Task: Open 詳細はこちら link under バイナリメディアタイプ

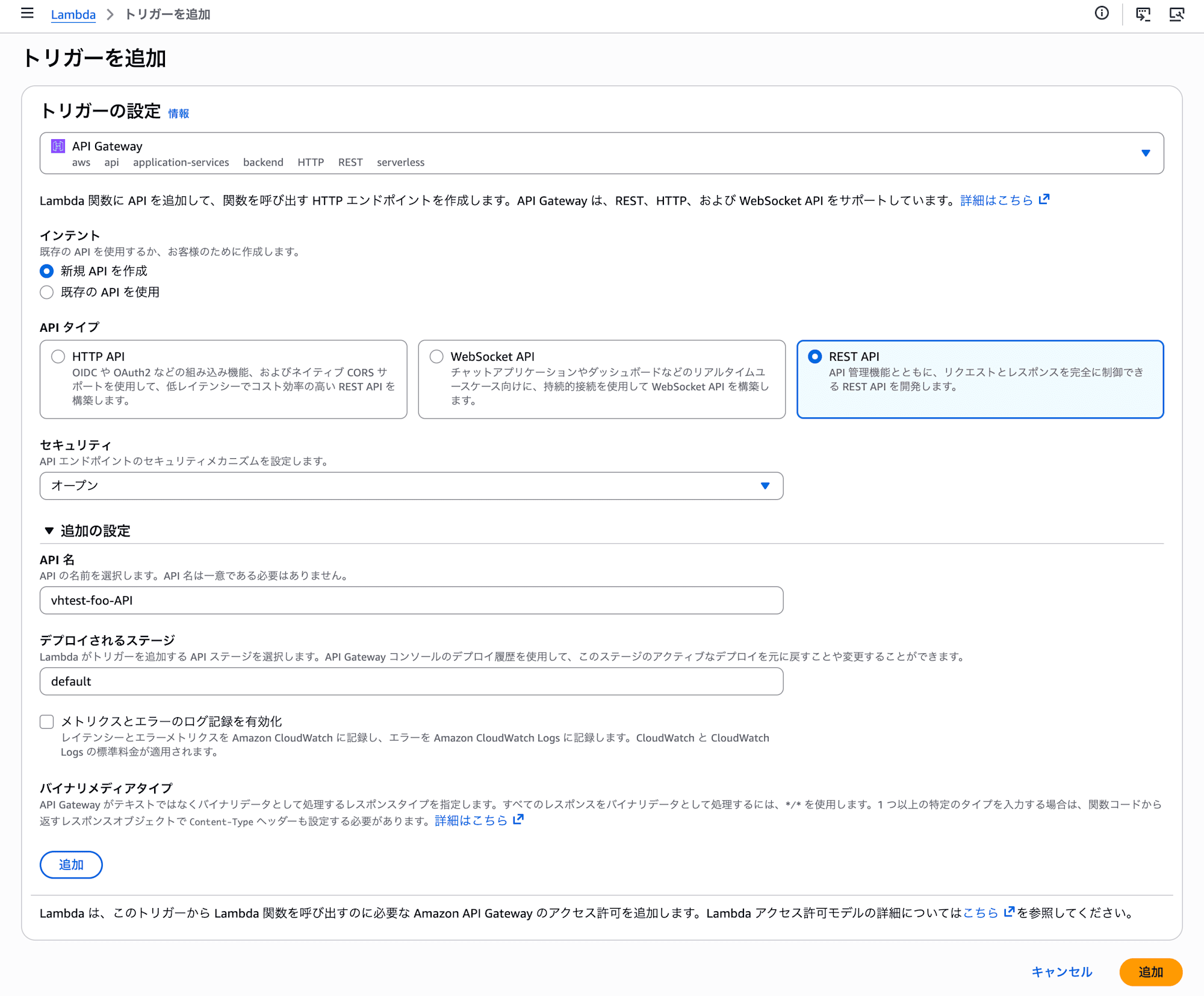Action: 471,821
